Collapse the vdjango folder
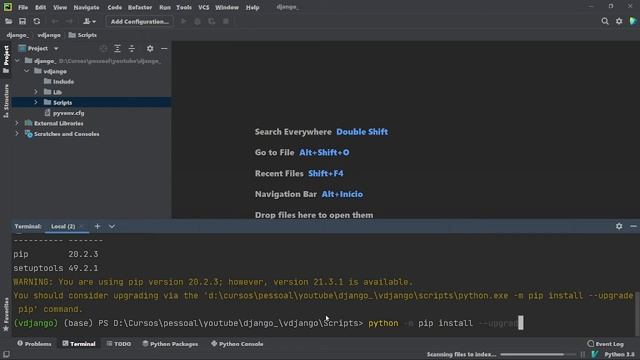The width and height of the screenshot is (640, 360). click(27, 71)
